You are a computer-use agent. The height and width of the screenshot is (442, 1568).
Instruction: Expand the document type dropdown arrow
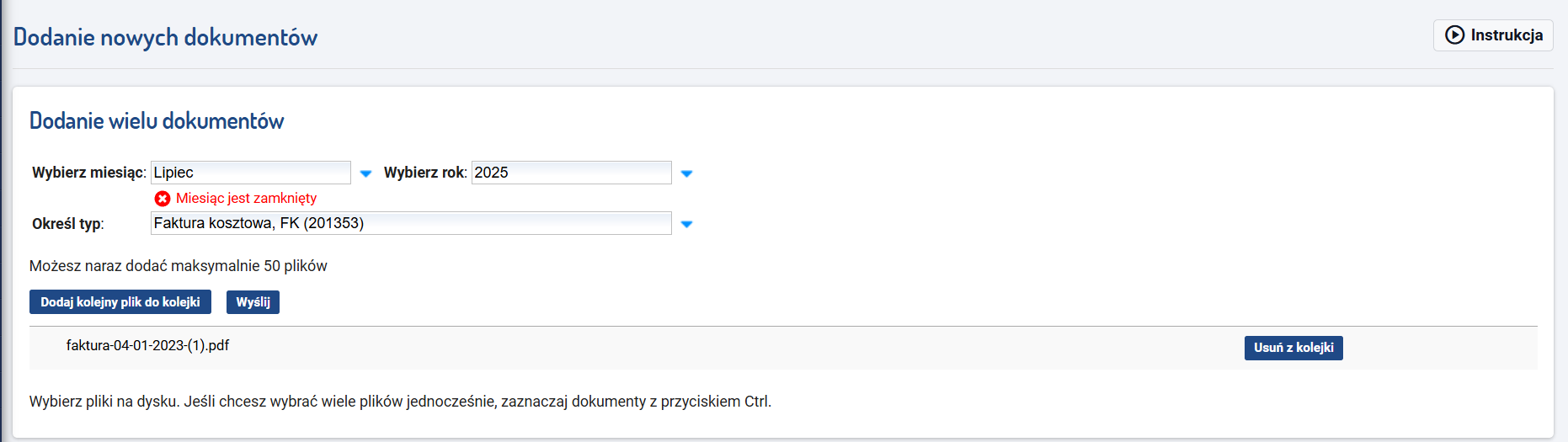(686, 224)
